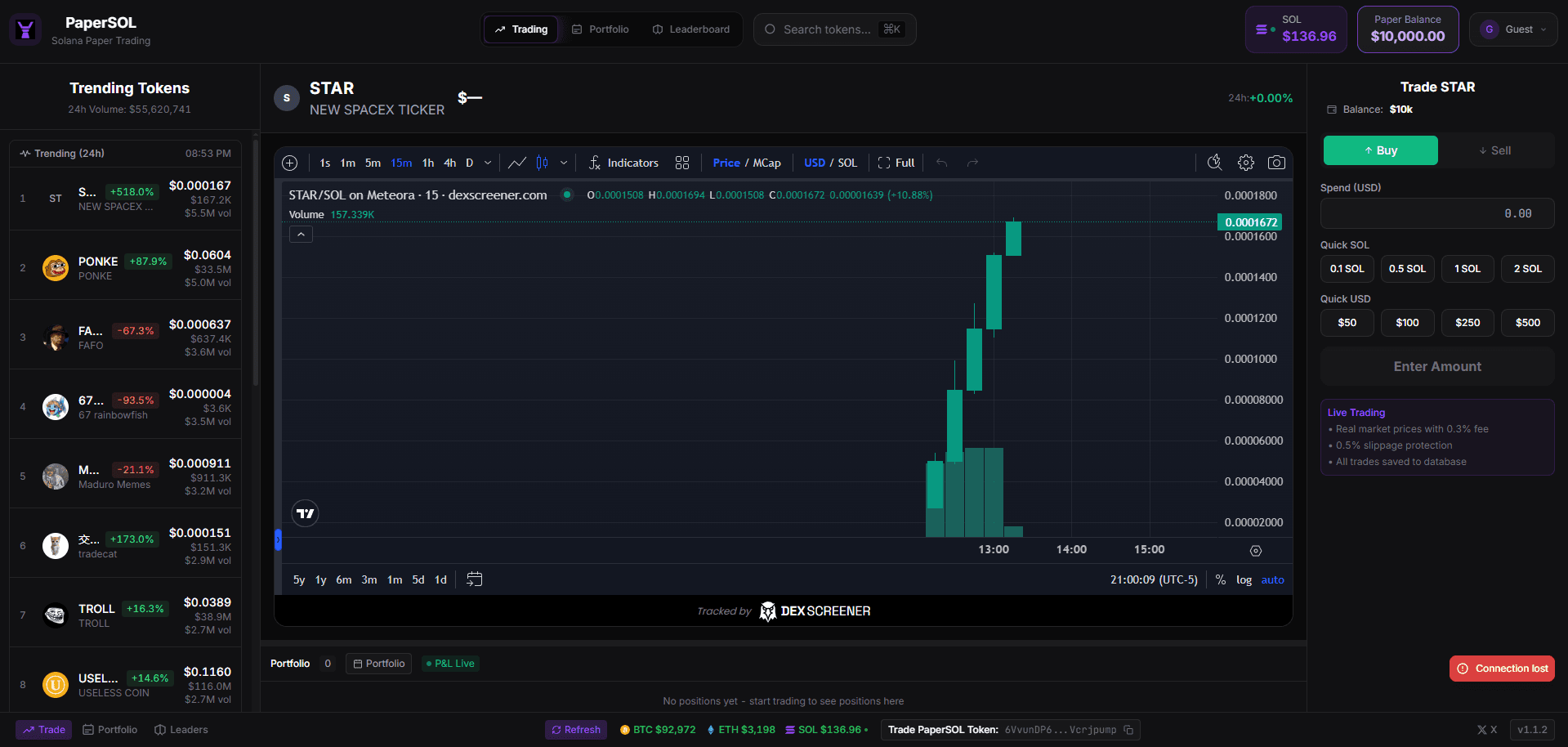Toggle log scale on chart
The image size is (1568, 747).
(1244, 579)
